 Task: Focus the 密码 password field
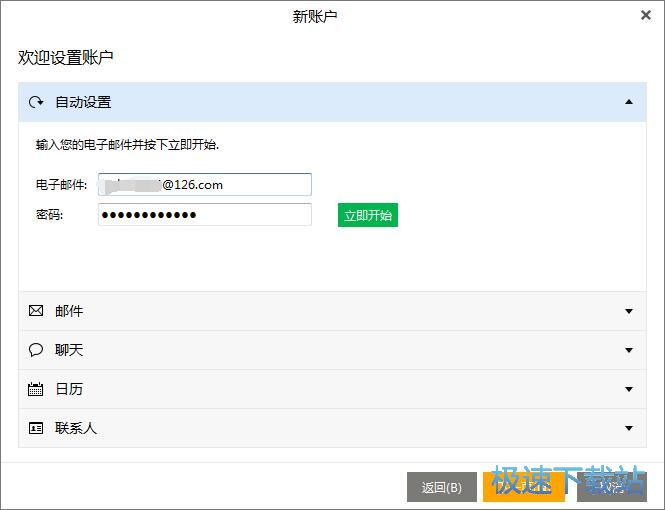(205, 215)
